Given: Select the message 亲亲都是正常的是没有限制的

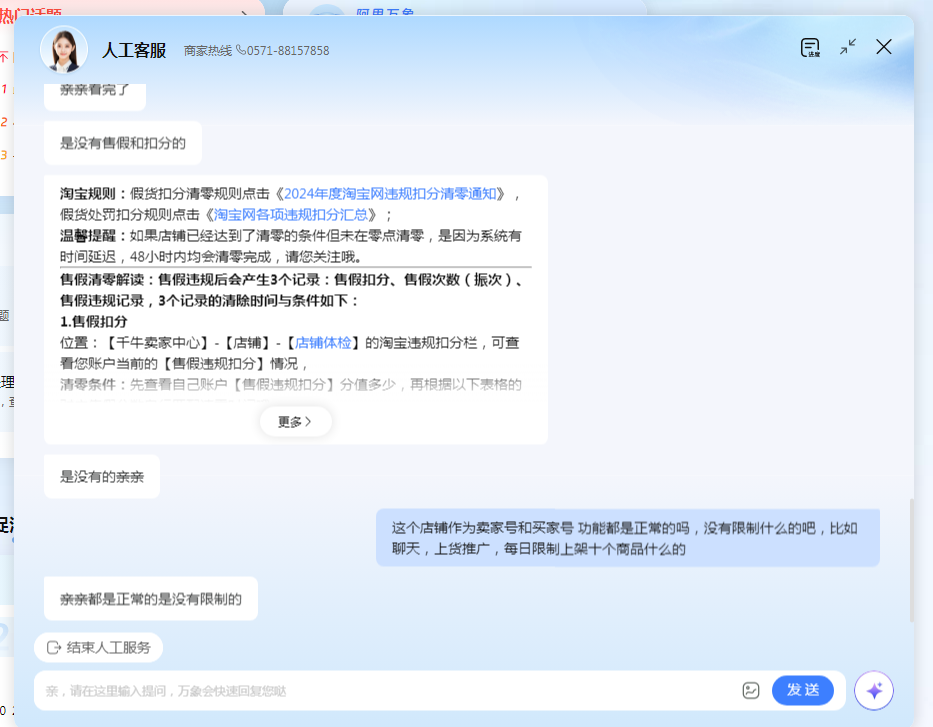Looking at the screenshot, I should point(151,598).
